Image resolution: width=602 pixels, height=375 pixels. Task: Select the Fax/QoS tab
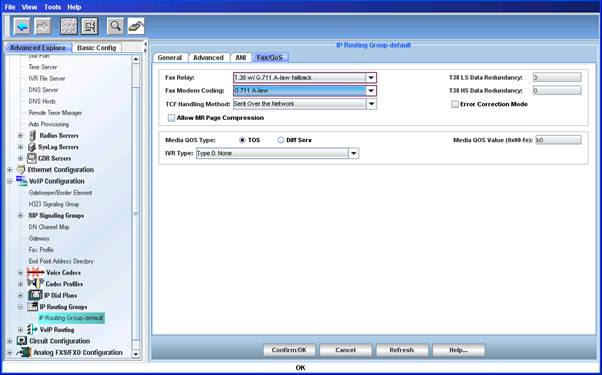click(270, 58)
